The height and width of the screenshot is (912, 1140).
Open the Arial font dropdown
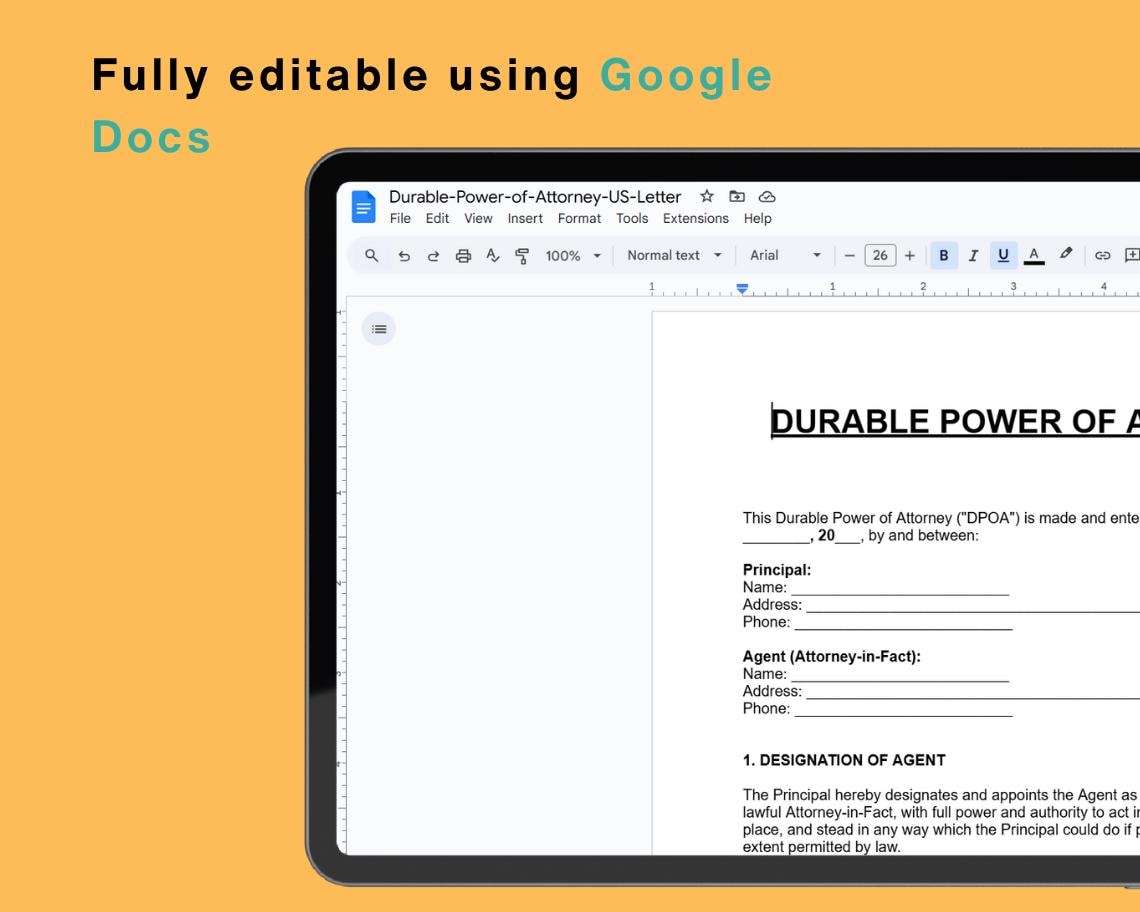point(785,255)
